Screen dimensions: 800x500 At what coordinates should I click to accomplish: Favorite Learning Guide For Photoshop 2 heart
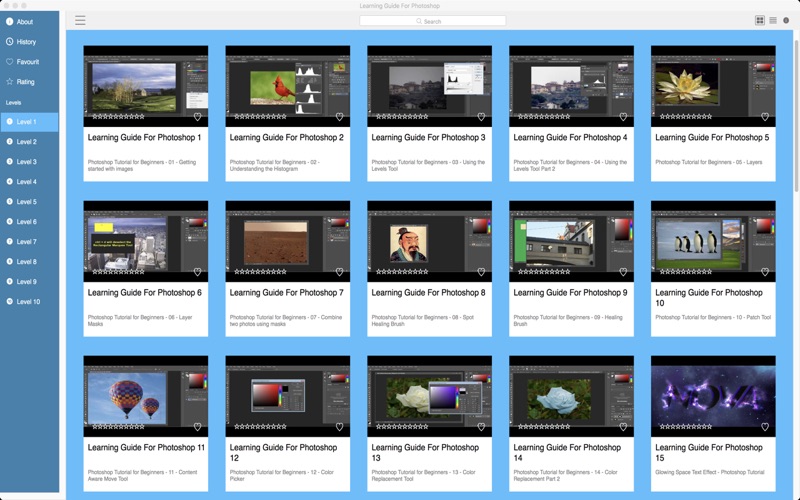(339, 117)
